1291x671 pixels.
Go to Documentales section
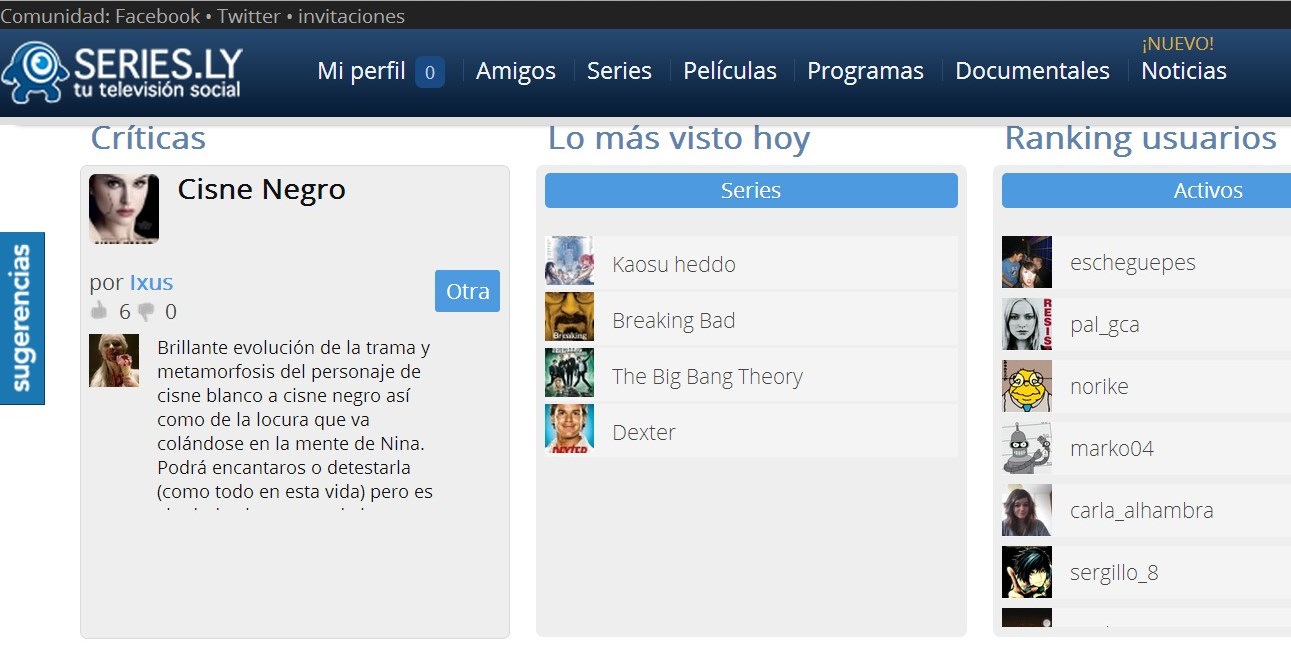click(x=1032, y=71)
